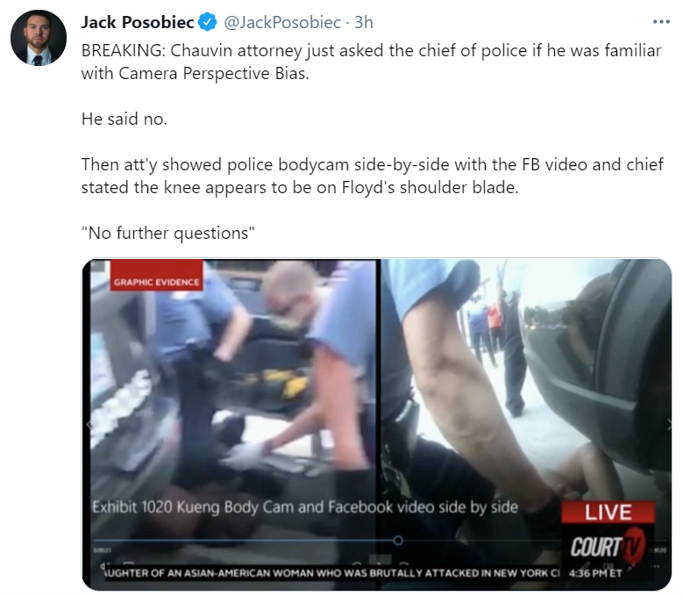The width and height of the screenshot is (683, 597).
Task: Open the Jack Posobiec display name
Action: tap(138, 22)
